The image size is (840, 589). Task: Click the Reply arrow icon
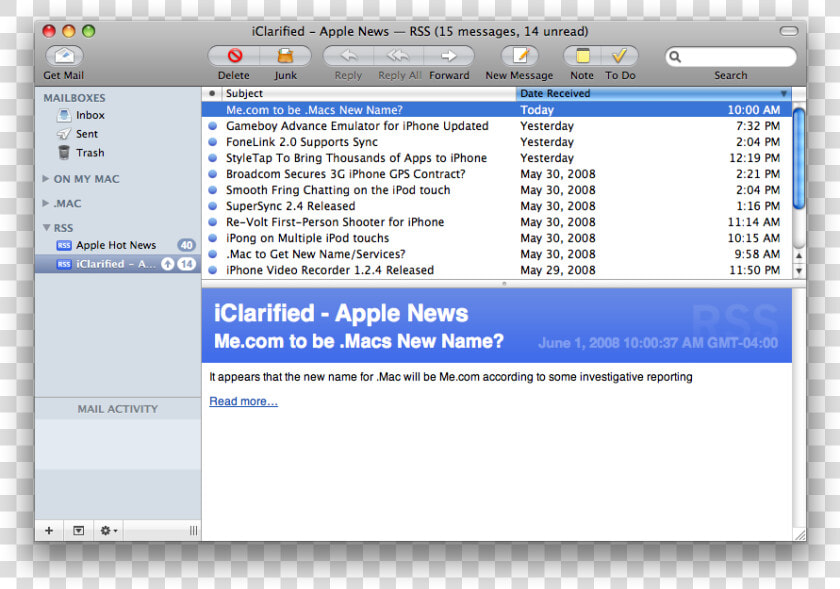[348, 56]
